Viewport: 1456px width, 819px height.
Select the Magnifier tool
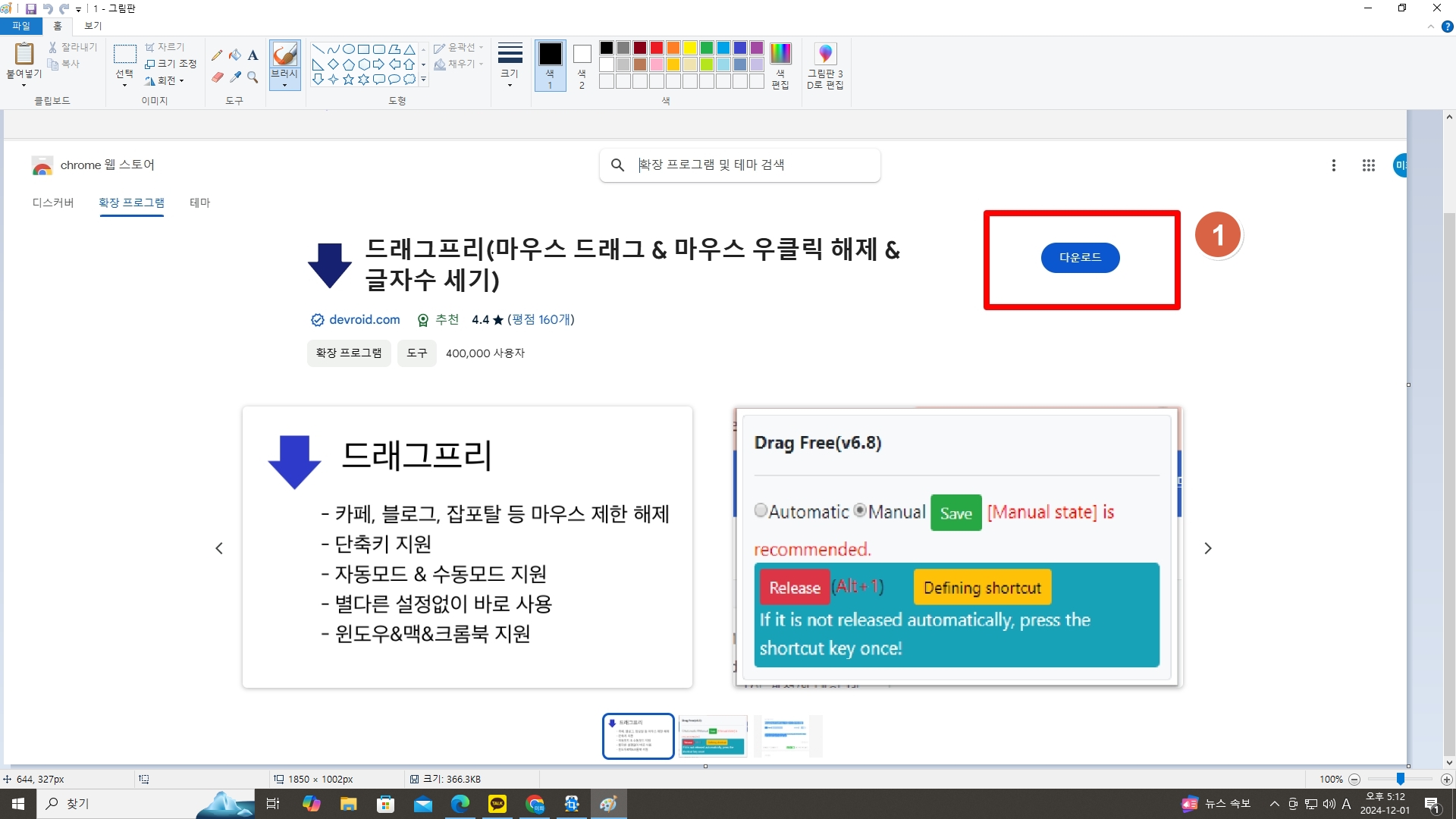[253, 77]
